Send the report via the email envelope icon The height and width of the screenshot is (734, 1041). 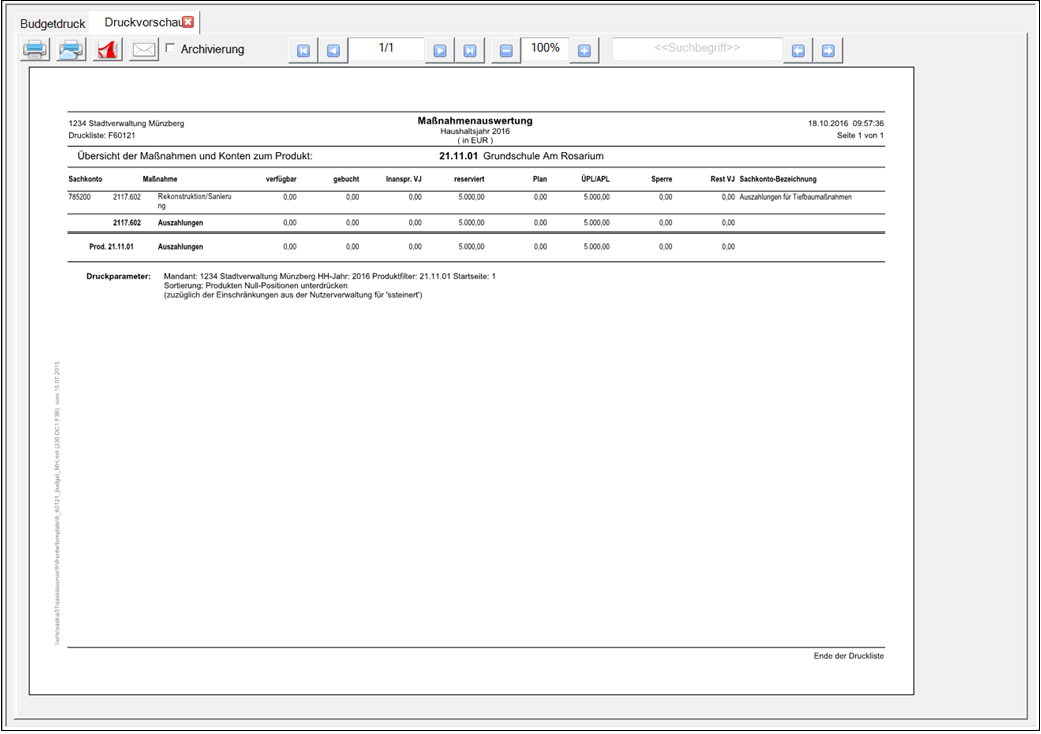[x=145, y=50]
